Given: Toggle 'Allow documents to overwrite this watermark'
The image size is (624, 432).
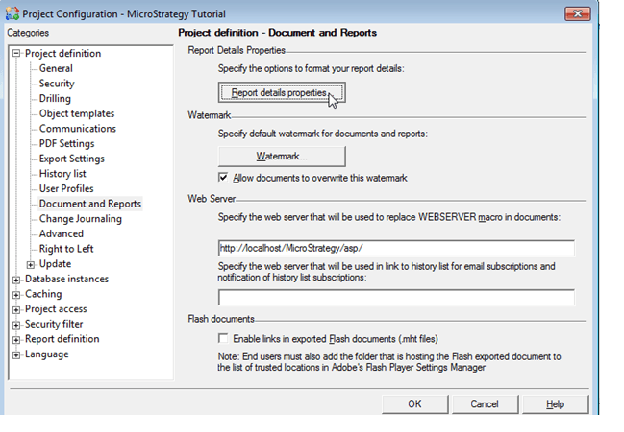Looking at the screenshot, I should pos(224,178).
